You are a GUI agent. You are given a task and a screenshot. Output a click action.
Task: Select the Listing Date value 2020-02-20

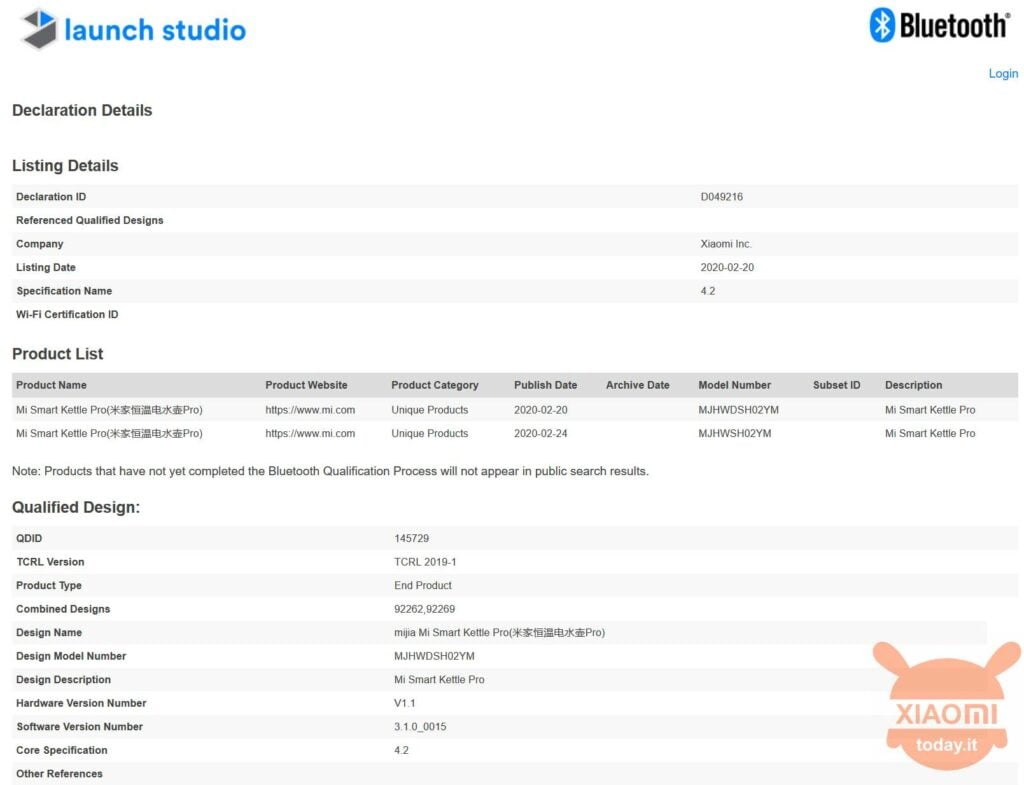click(x=727, y=267)
